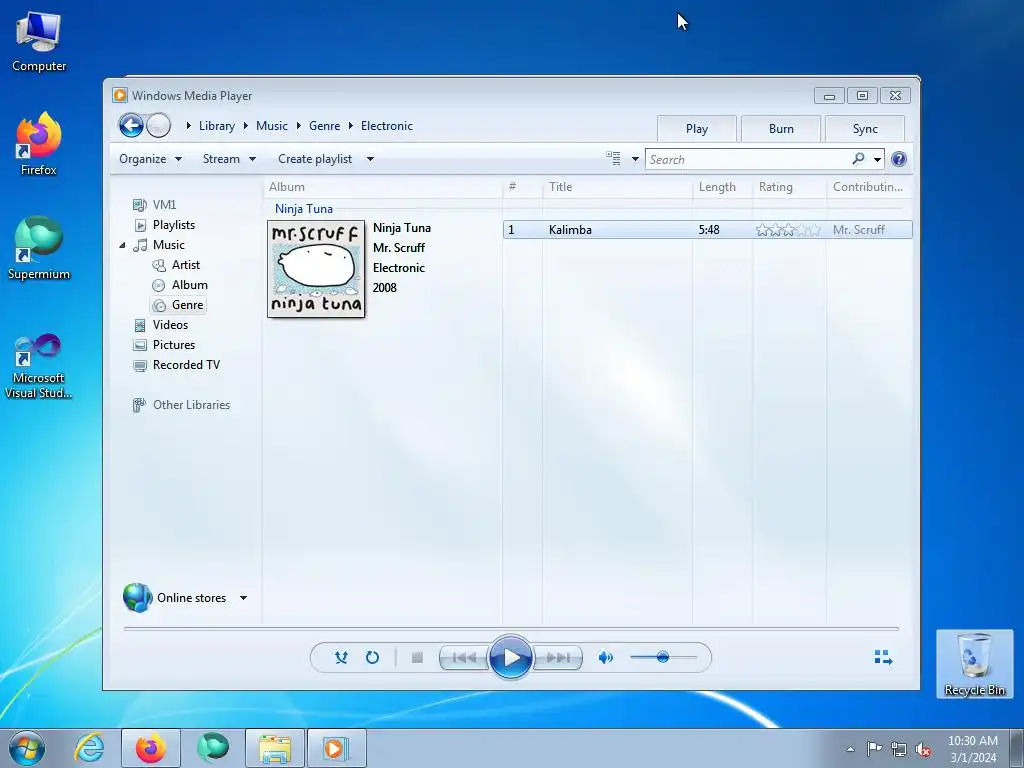The width and height of the screenshot is (1024, 768).
Task: Sort by the Album column header
Action: pyautogui.click(x=383, y=187)
